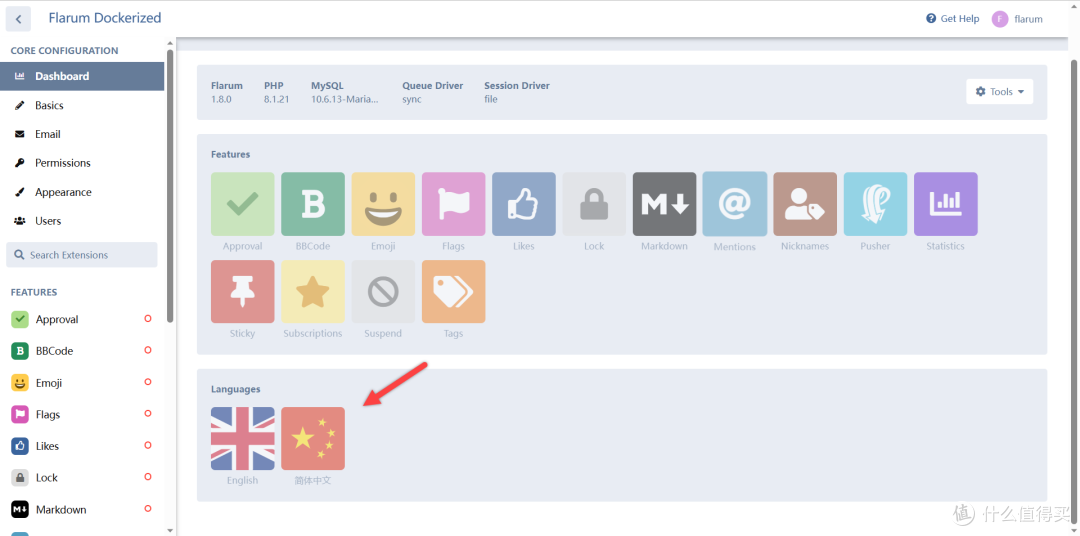Open the Flarum Dockerized title link
The height and width of the screenshot is (536, 1080).
(105, 18)
